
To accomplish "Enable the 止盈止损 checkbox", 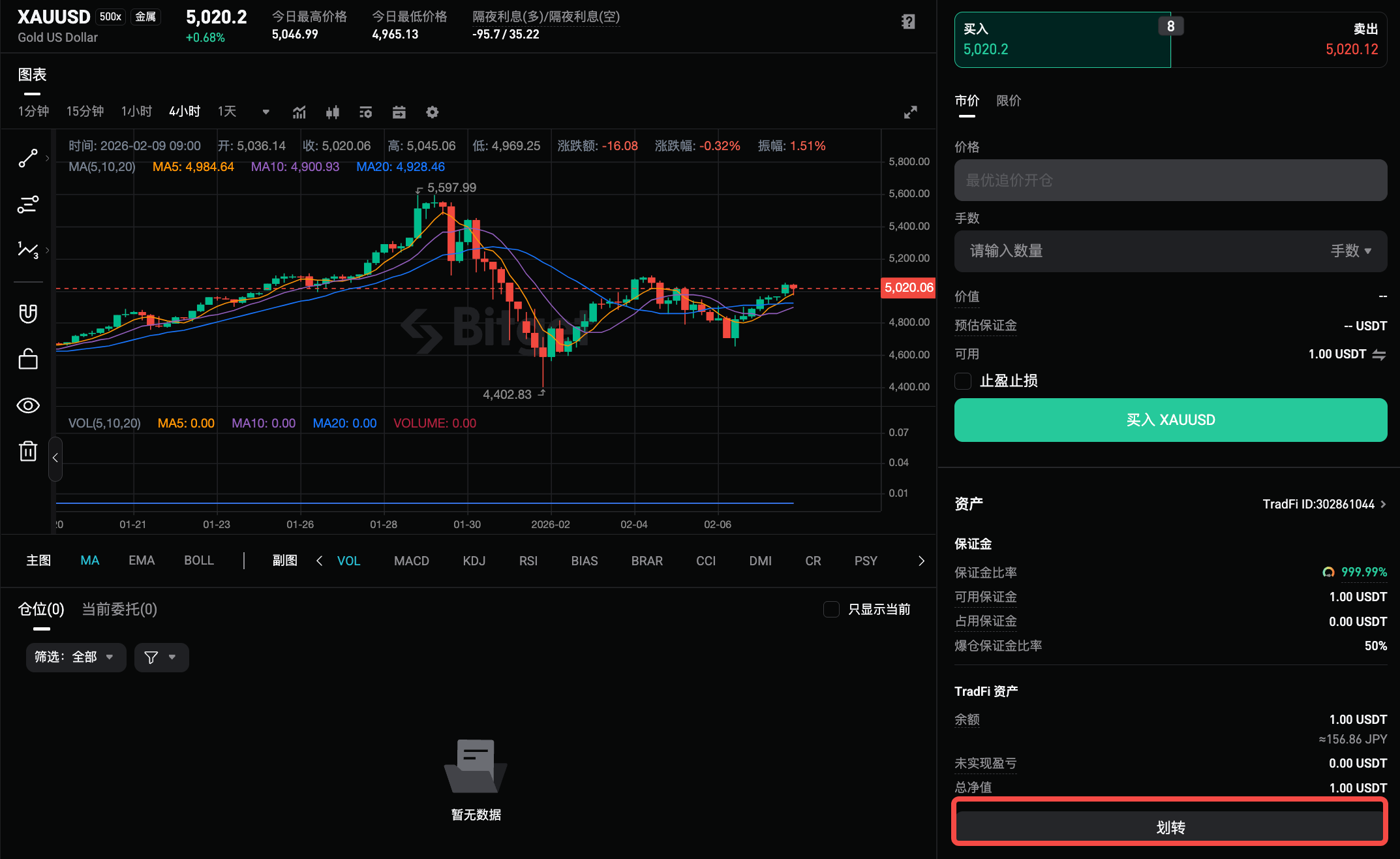I will (962, 381).
